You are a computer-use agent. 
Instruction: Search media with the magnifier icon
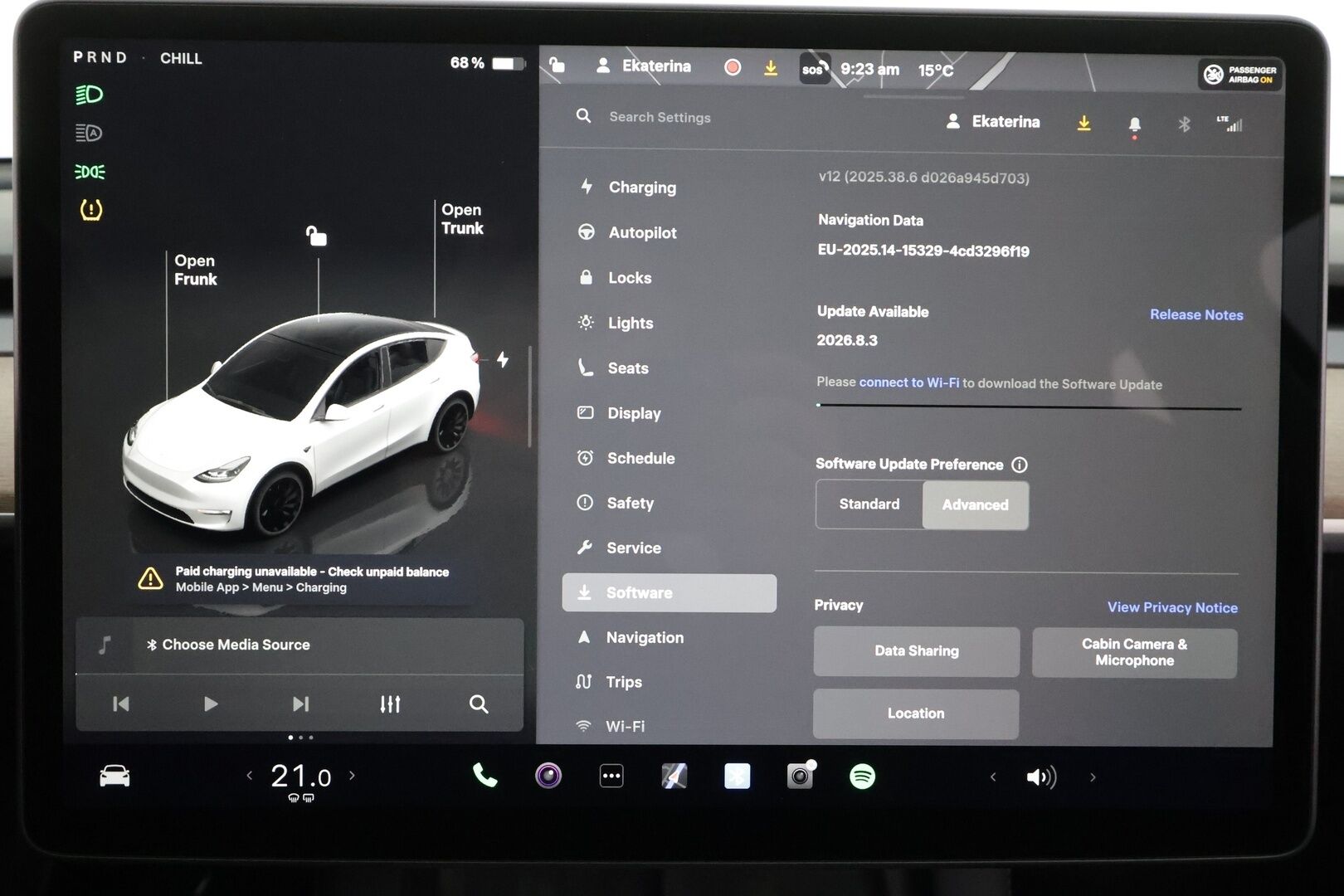click(x=479, y=704)
